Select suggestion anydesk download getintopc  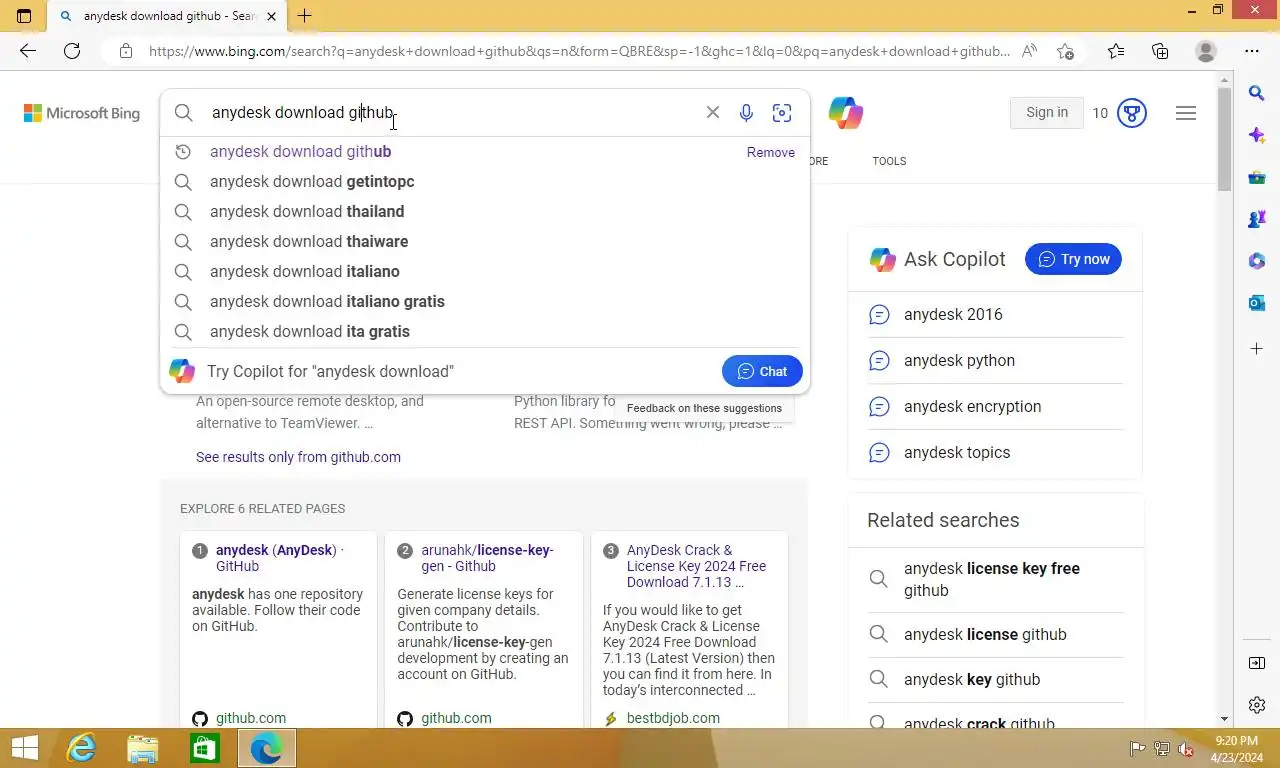click(x=485, y=182)
